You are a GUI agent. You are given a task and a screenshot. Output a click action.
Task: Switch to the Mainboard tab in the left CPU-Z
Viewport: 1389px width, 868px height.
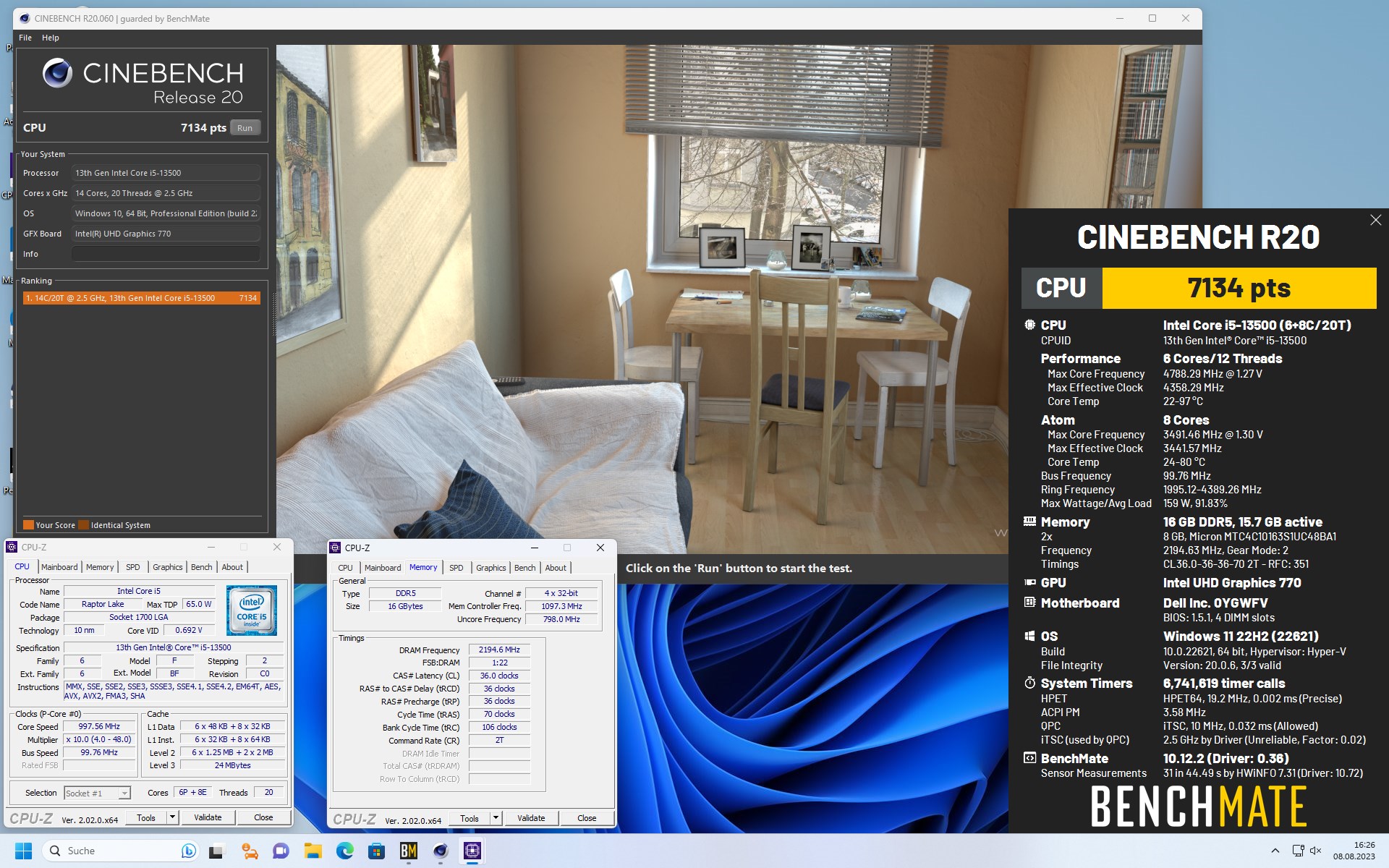[59, 567]
